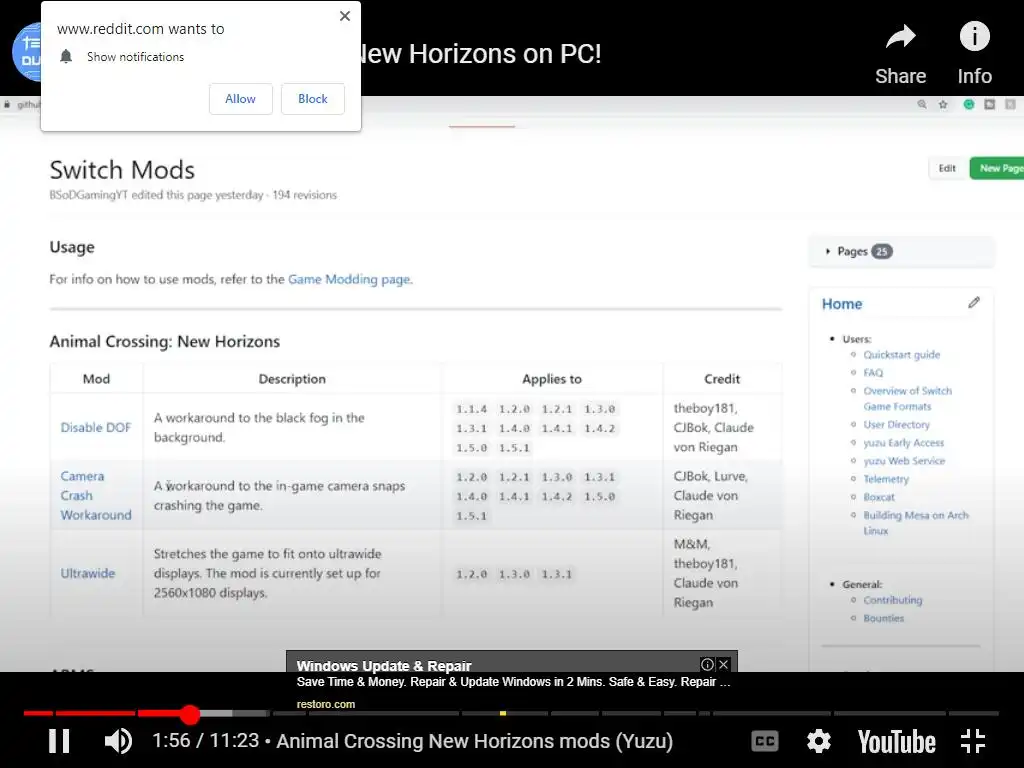Open Overview of Switch Game Formats
The image size is (1024, 768).
[x=908, y=398]
